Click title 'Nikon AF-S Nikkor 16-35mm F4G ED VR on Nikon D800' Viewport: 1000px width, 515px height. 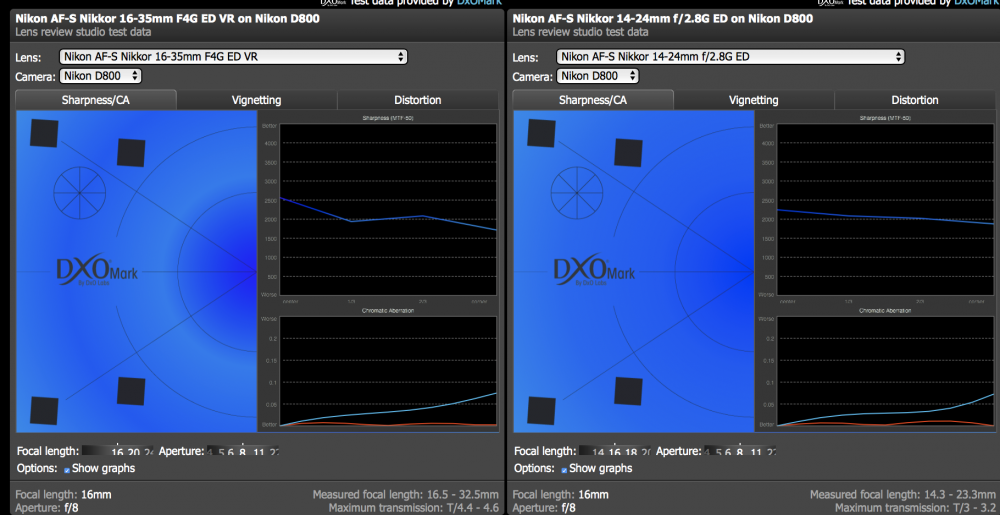[x=168, y=18]
